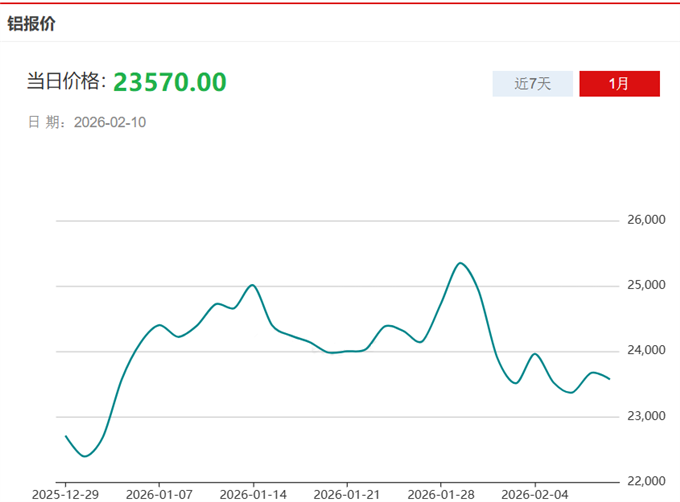
Task: Select the red 1月 tab
Action: (x=619, y=84)
